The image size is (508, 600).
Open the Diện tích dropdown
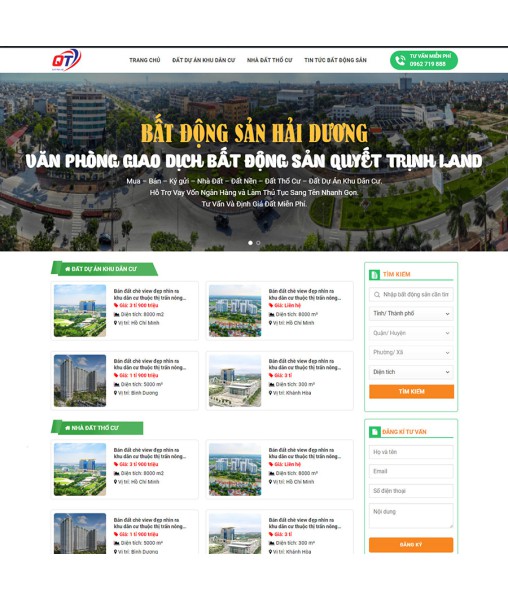coord(411,372)
